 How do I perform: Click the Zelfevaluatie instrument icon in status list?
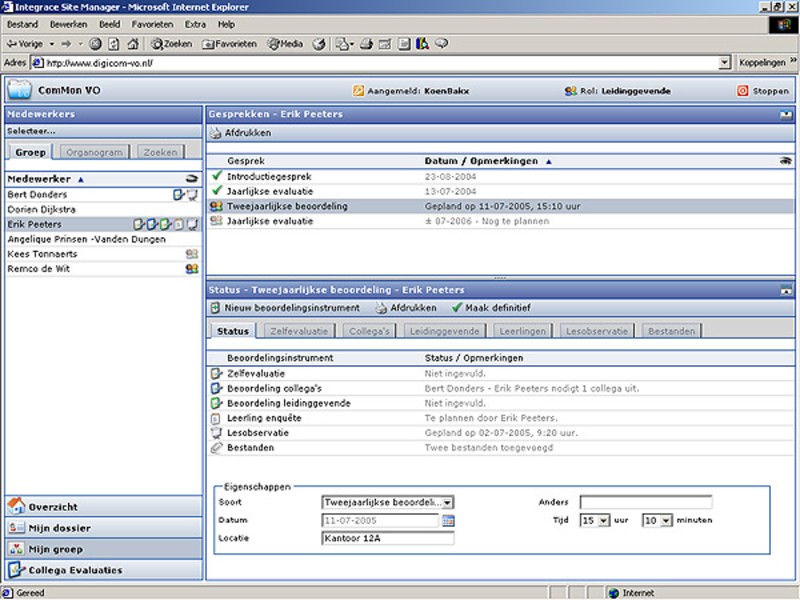pos(216,373)
